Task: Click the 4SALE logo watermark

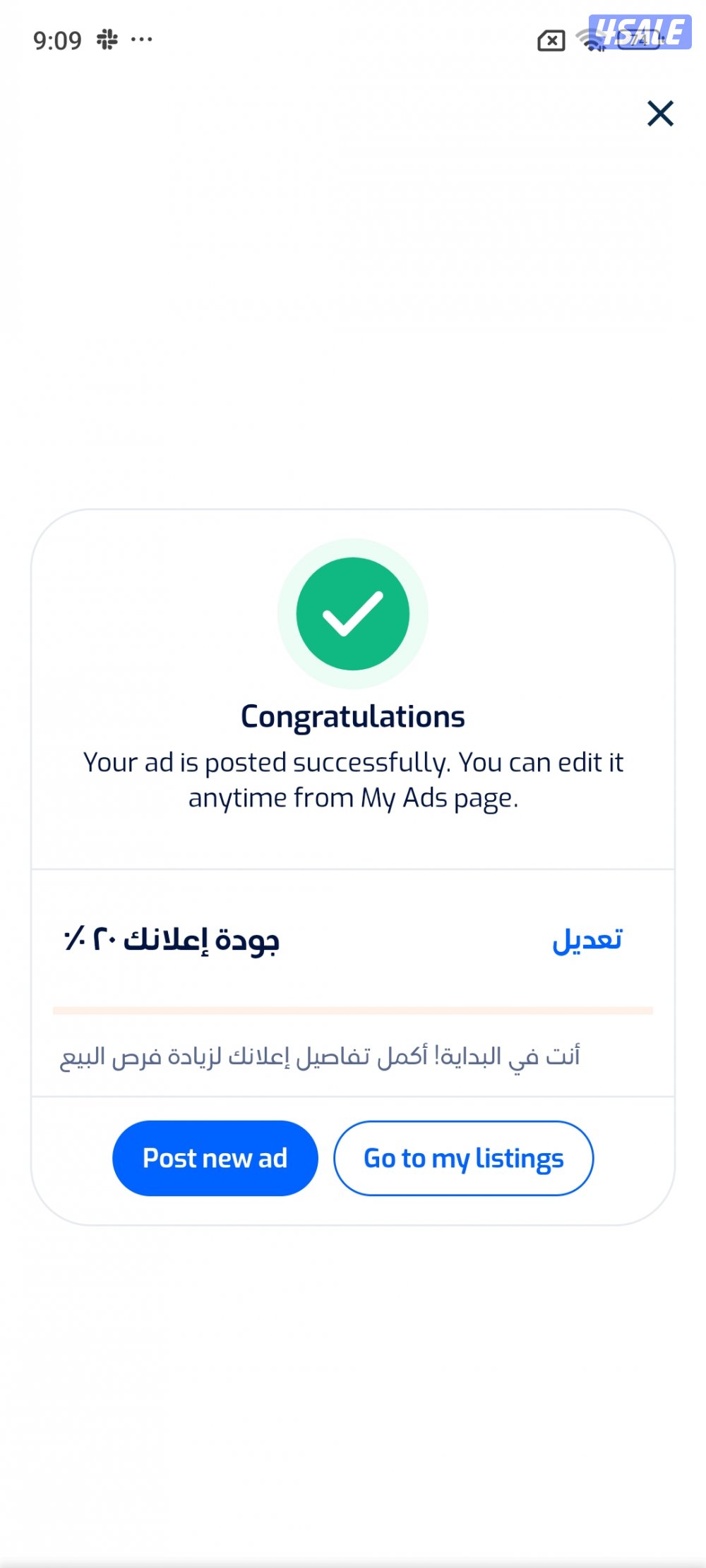Action: pos(640,32)
